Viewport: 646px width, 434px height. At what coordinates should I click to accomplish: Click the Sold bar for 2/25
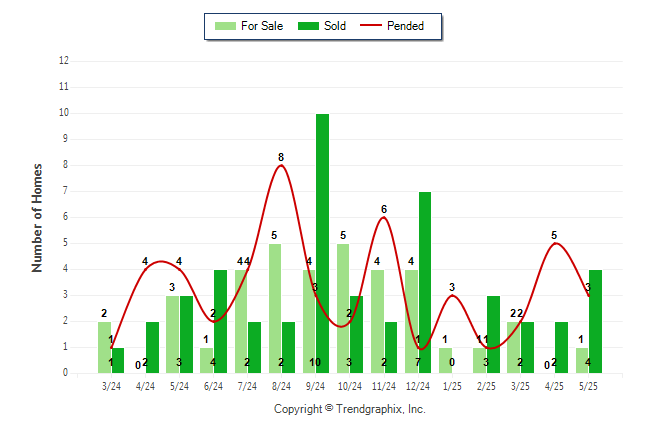(493, 334)
